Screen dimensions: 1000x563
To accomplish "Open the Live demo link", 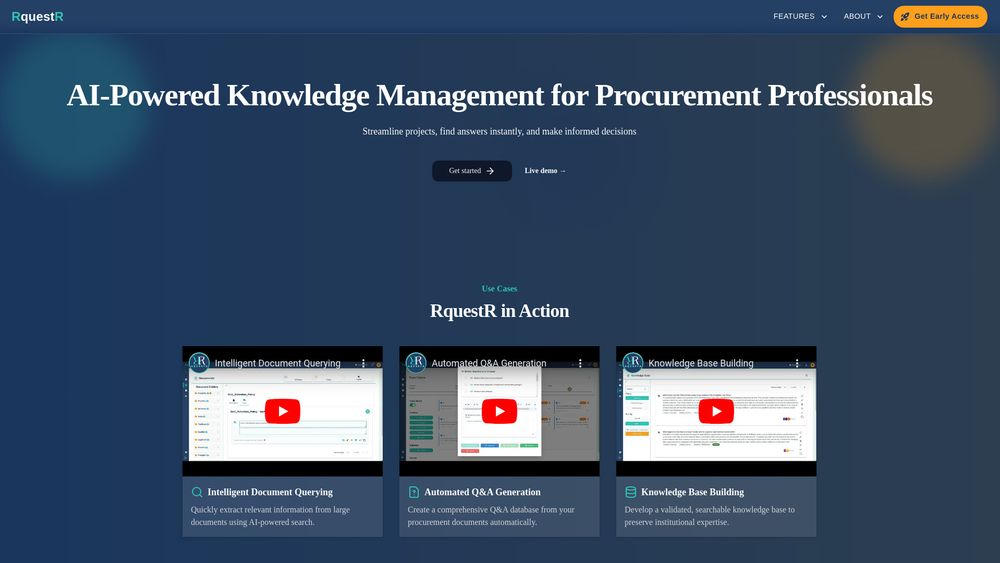I will tap(545, 171).
